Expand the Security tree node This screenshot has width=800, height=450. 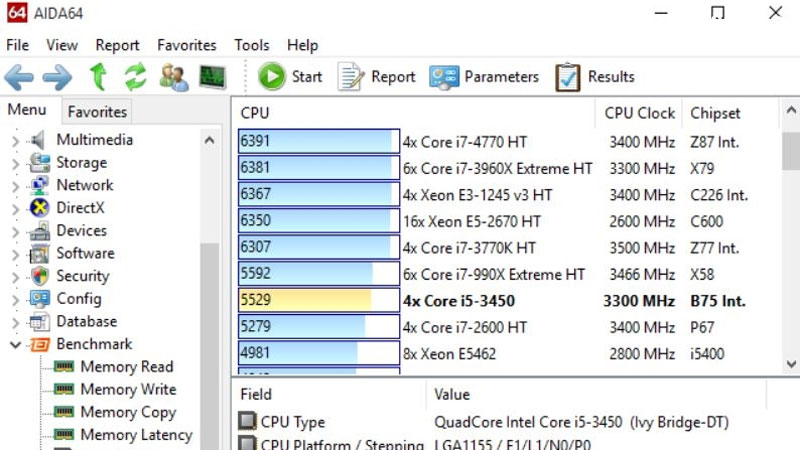[15, 277]
